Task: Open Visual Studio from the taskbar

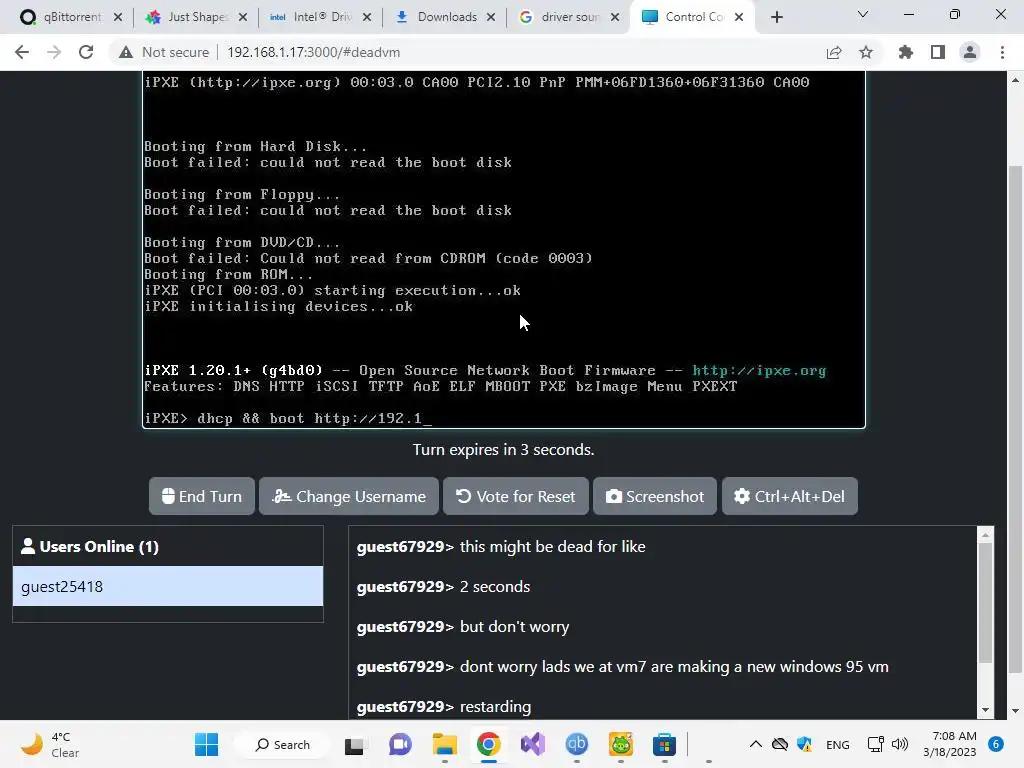Action: pos(533,744)
